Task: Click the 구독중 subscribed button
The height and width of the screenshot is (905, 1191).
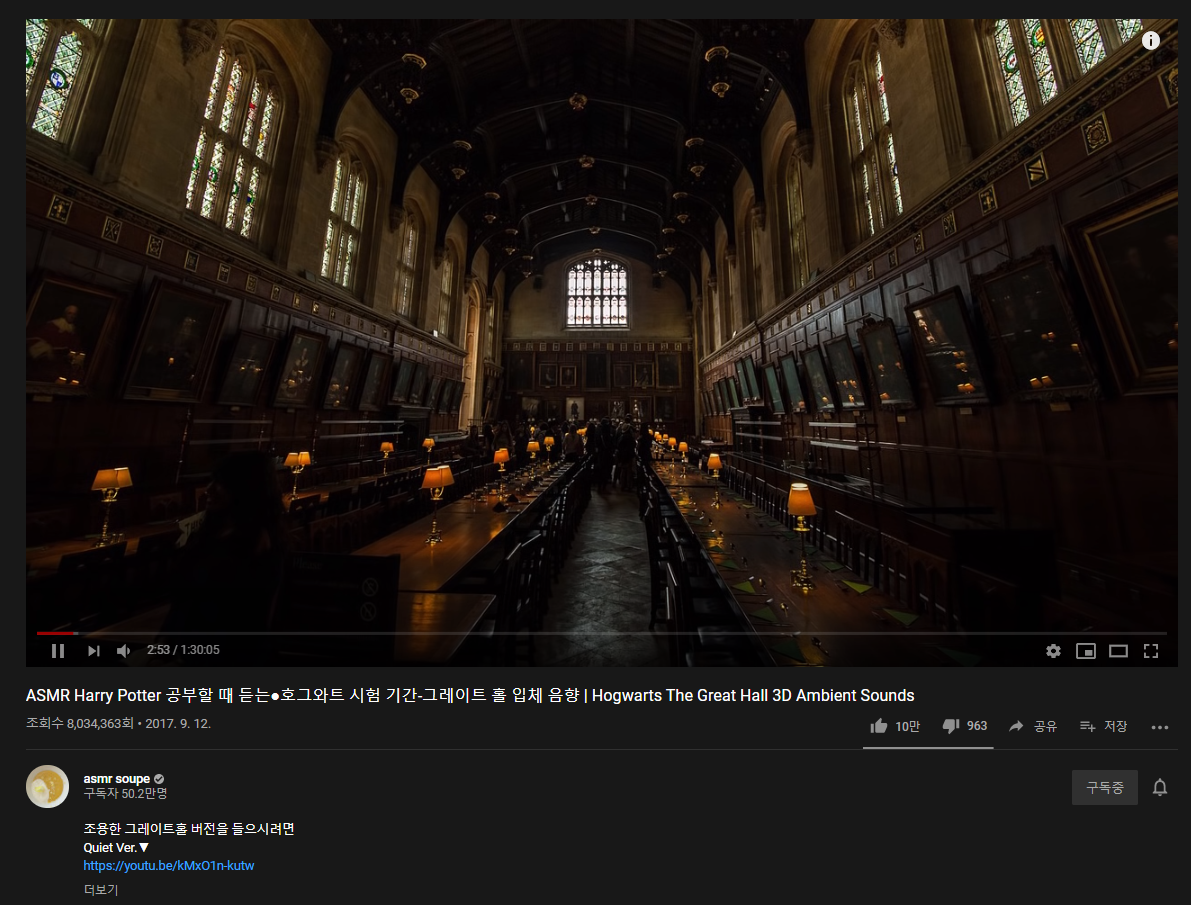Action: click(x=1104, y=787)
